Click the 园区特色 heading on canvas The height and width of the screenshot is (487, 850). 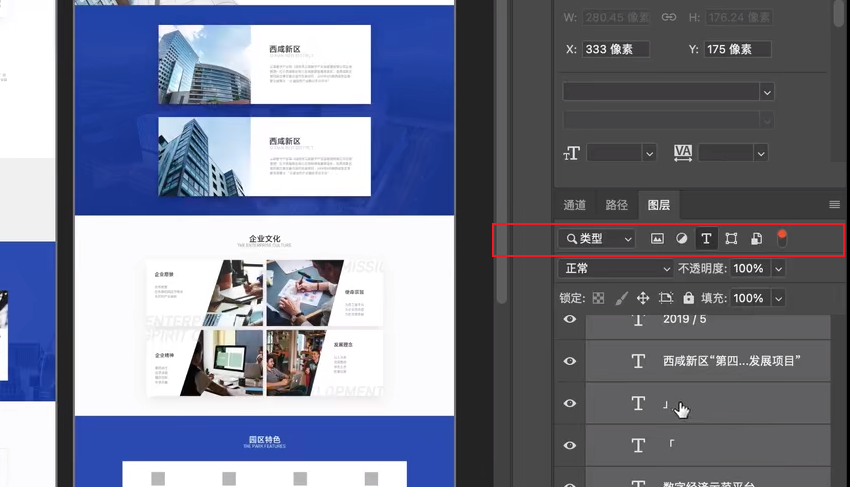(265, 439)
